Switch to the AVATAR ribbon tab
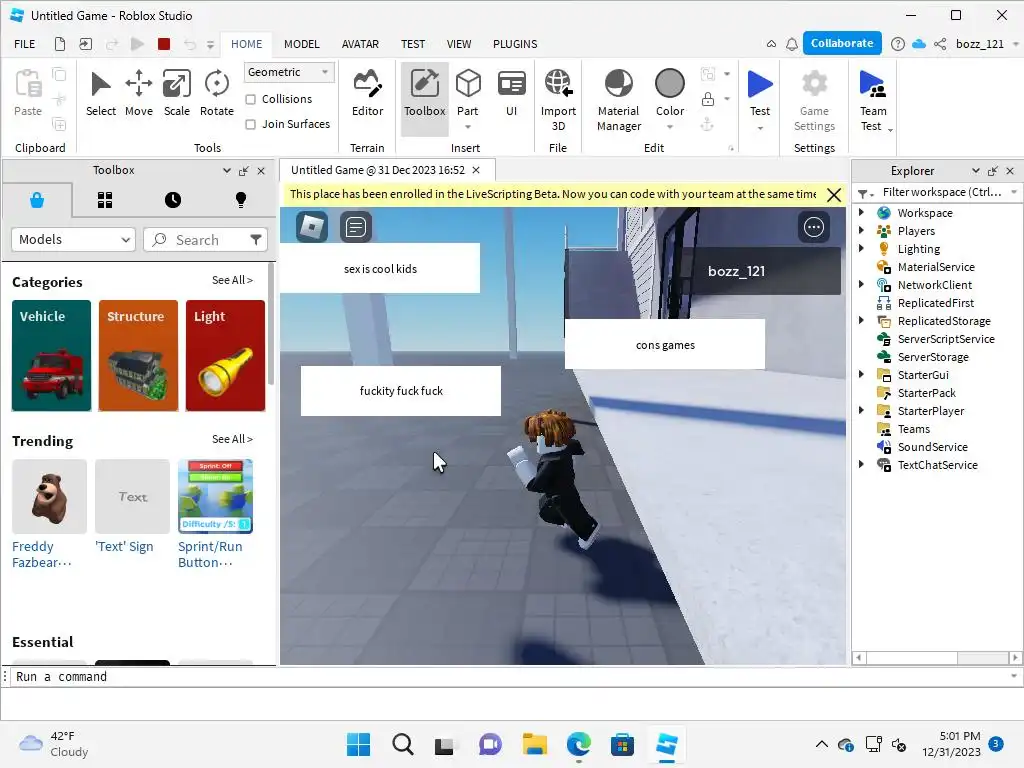Screen dimensions: 1024x768 (x=360, y=44)
